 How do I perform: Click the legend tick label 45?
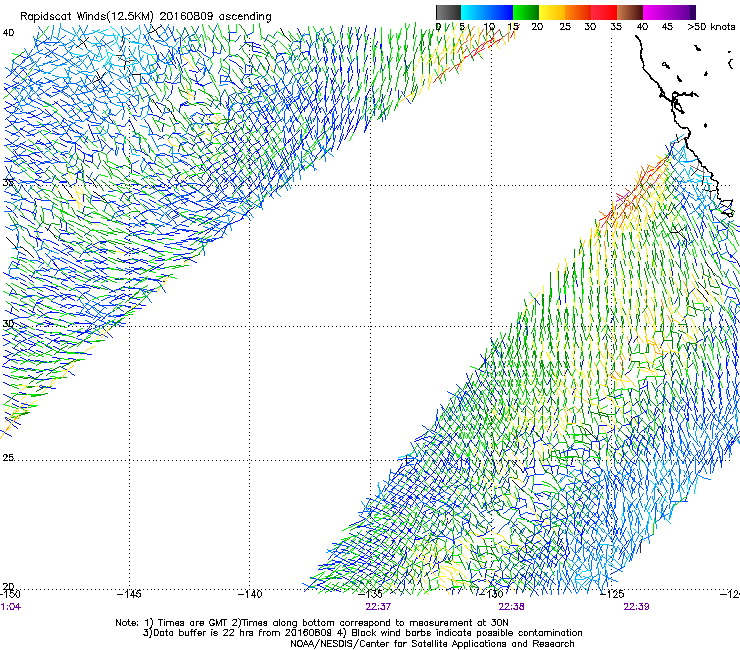tap(667, 27)
